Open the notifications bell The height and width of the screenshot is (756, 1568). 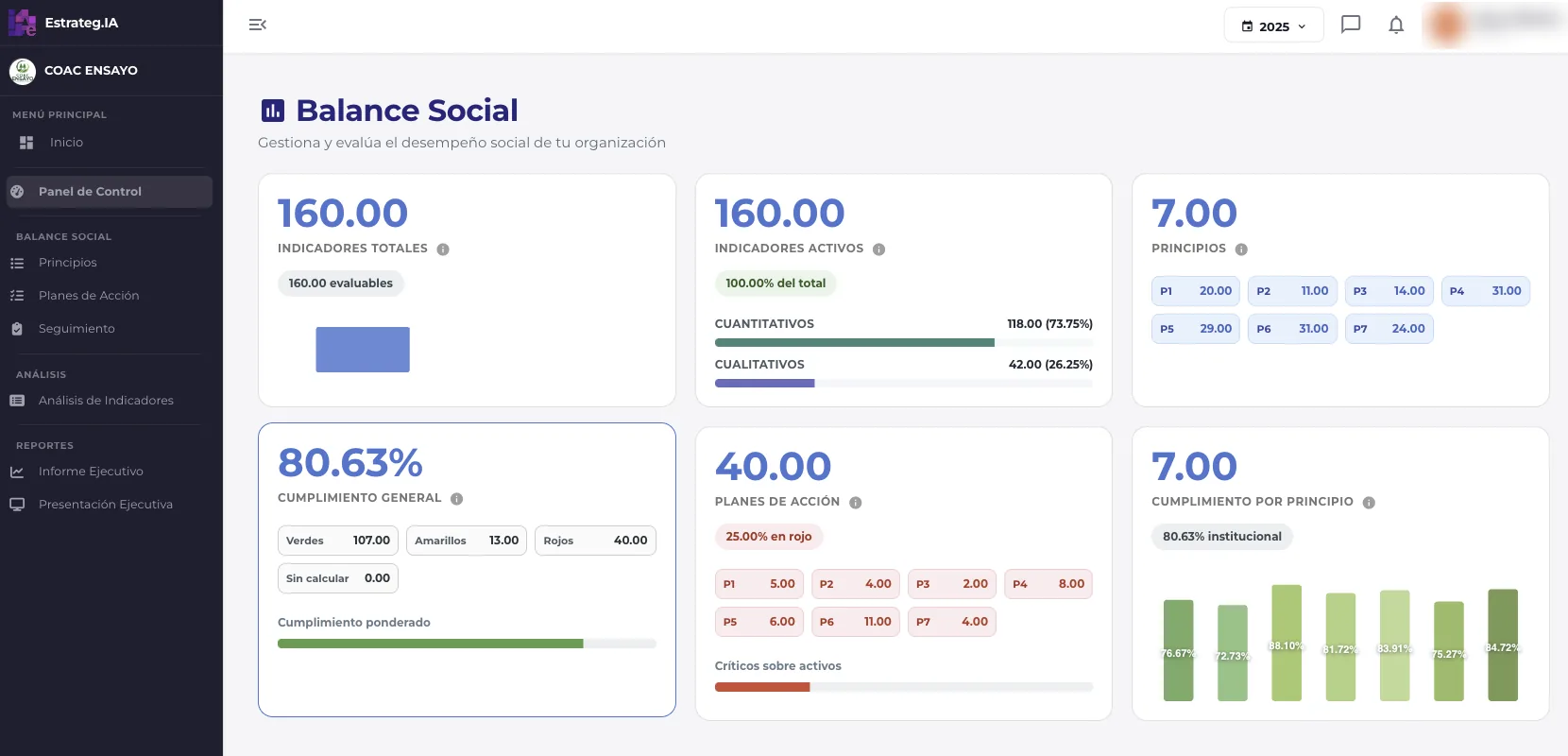pyautogui.click(x=1396, y=26)
